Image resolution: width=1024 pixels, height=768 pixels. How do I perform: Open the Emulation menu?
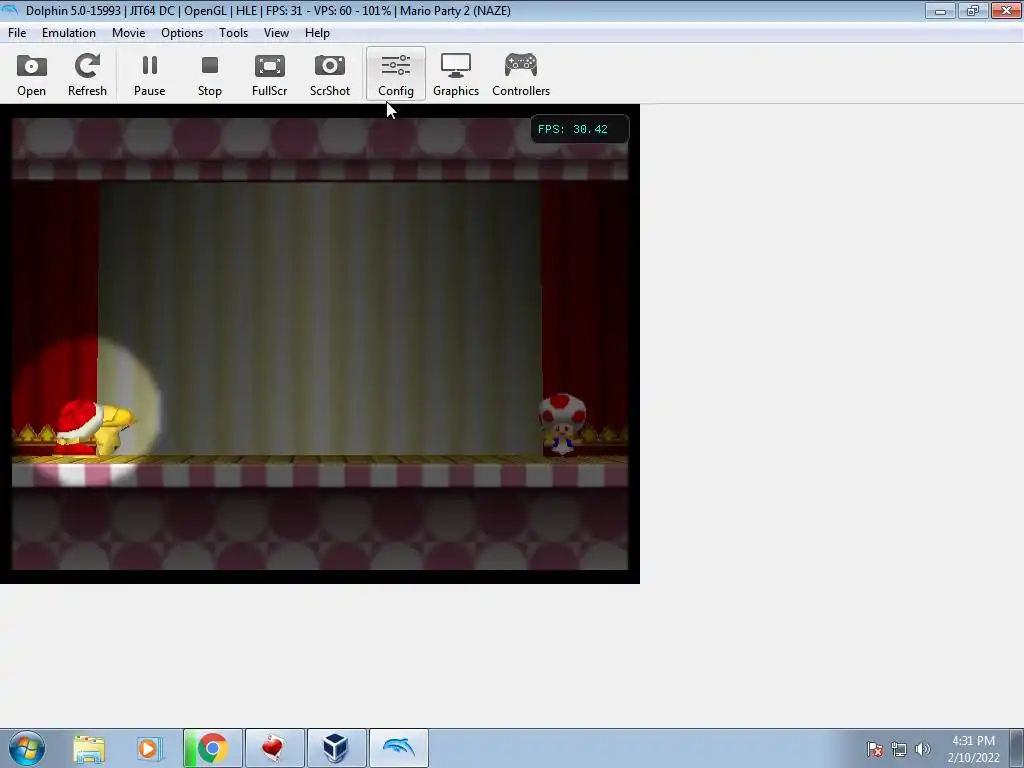pos(69,33)
